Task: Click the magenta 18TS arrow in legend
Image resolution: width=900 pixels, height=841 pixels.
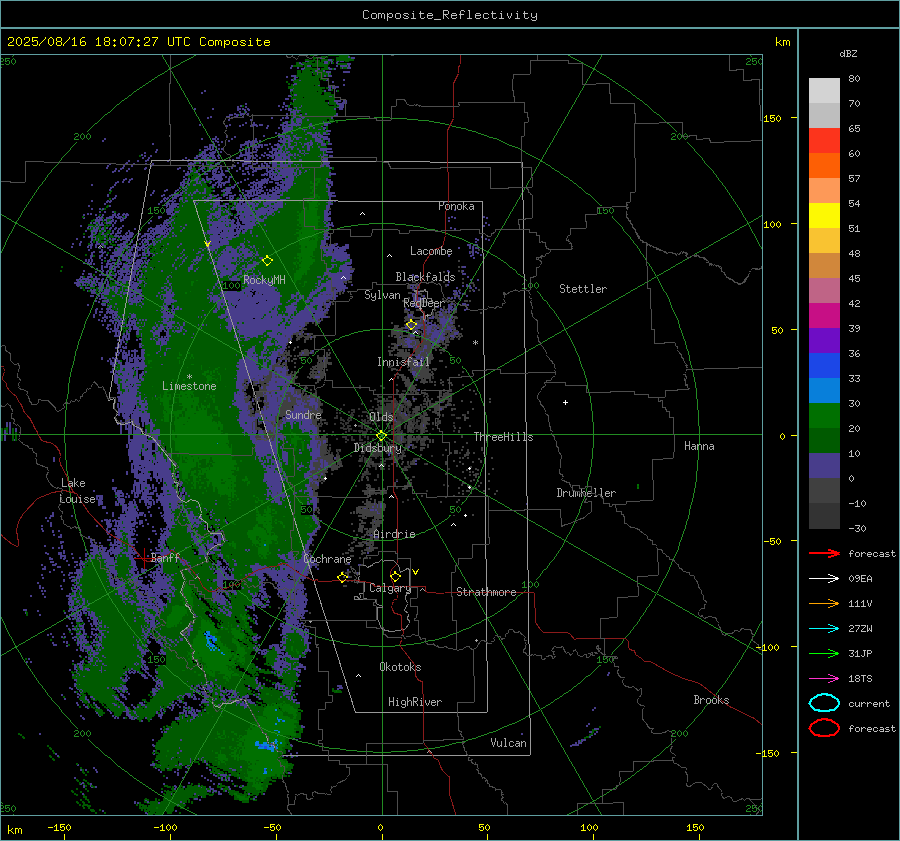Action: 824,679
